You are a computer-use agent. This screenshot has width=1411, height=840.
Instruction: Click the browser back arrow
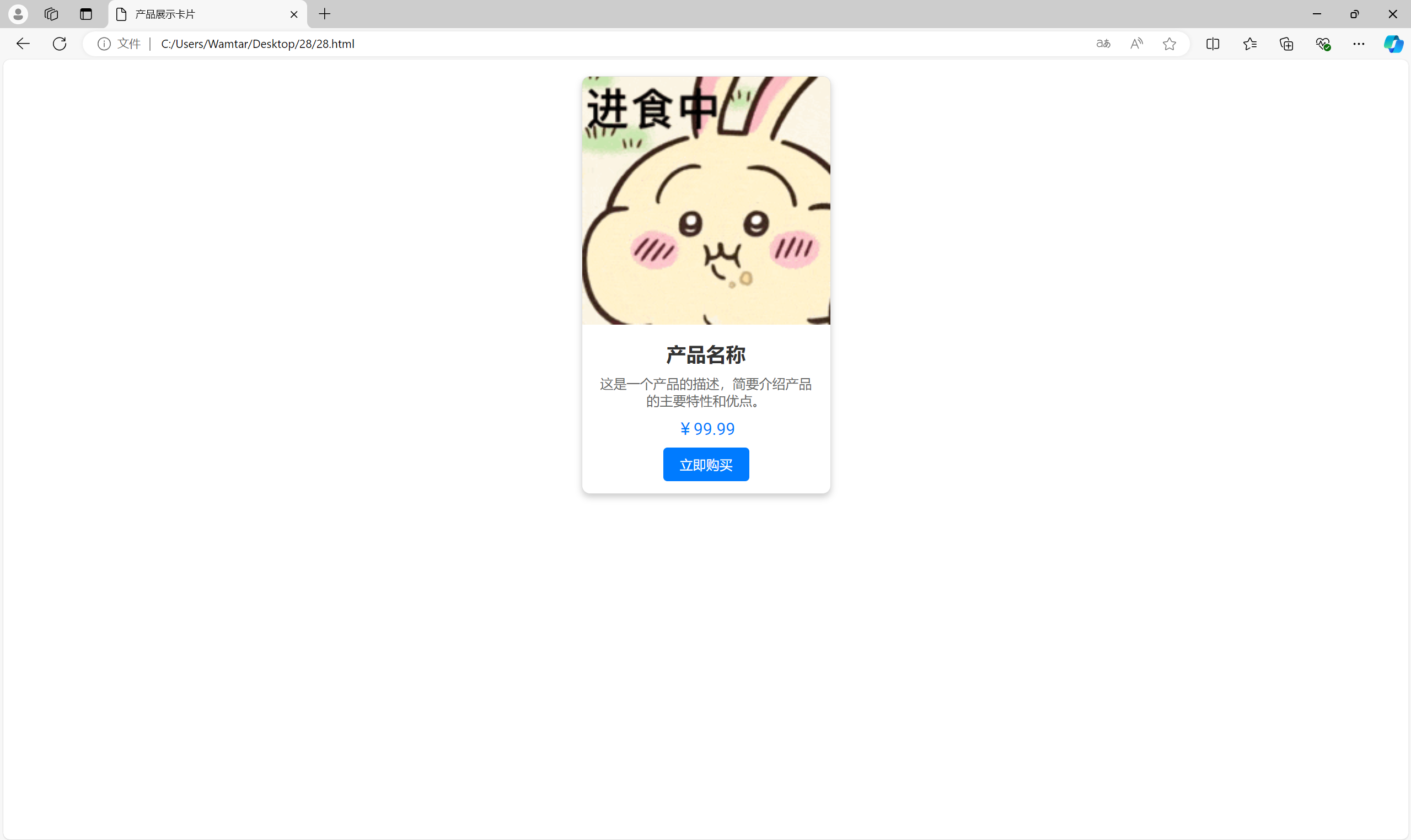point(23,44)
